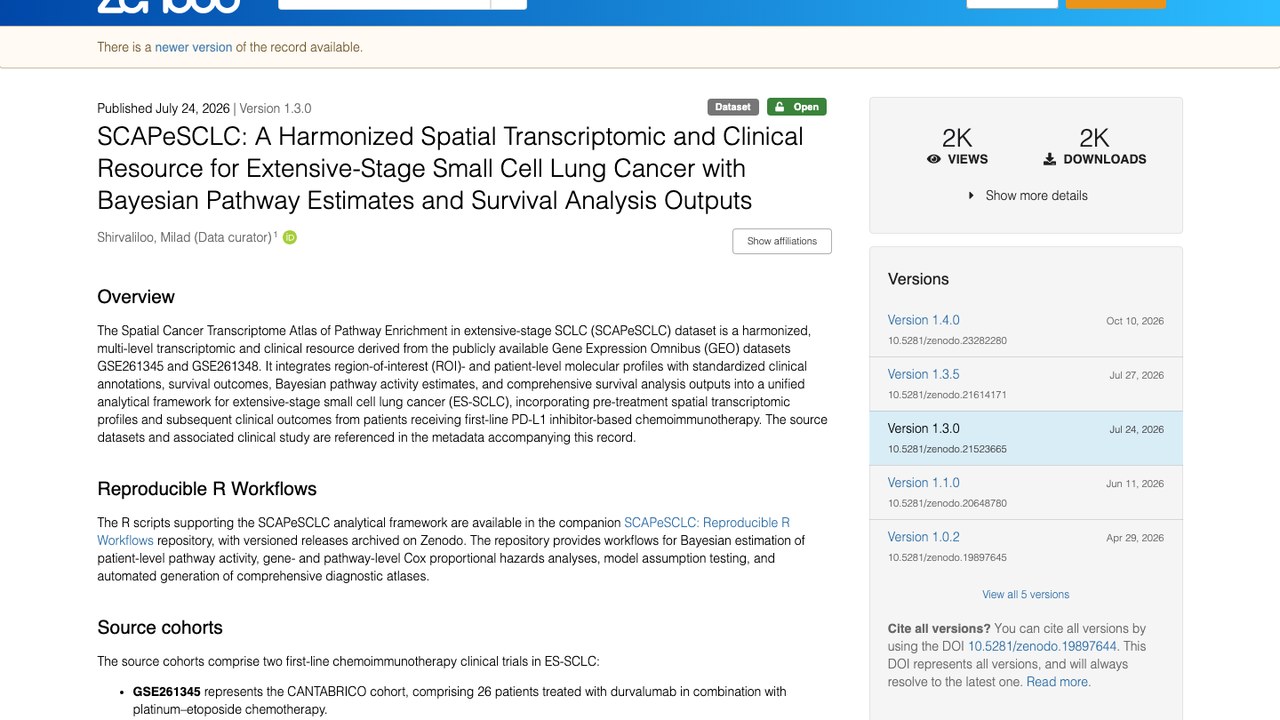Click DOI text 10.5281/zenodo.23282280
Viewport: 1280px width, 720px height.
(x=947, y=341)
